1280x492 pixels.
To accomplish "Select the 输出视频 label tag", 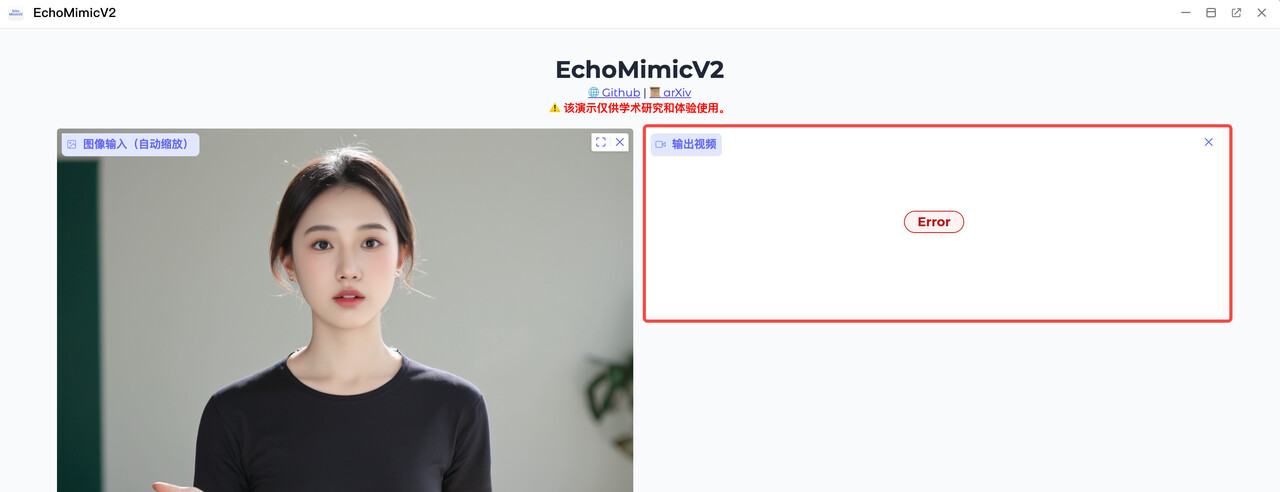I will [x=686, y=144].
